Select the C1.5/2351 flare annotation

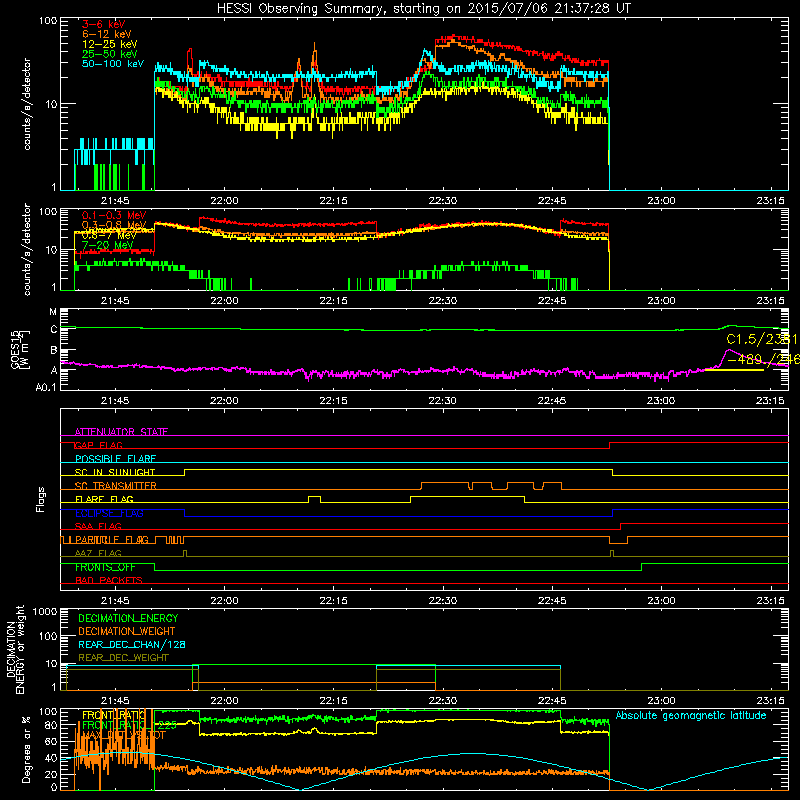click(x=762, y=339)
